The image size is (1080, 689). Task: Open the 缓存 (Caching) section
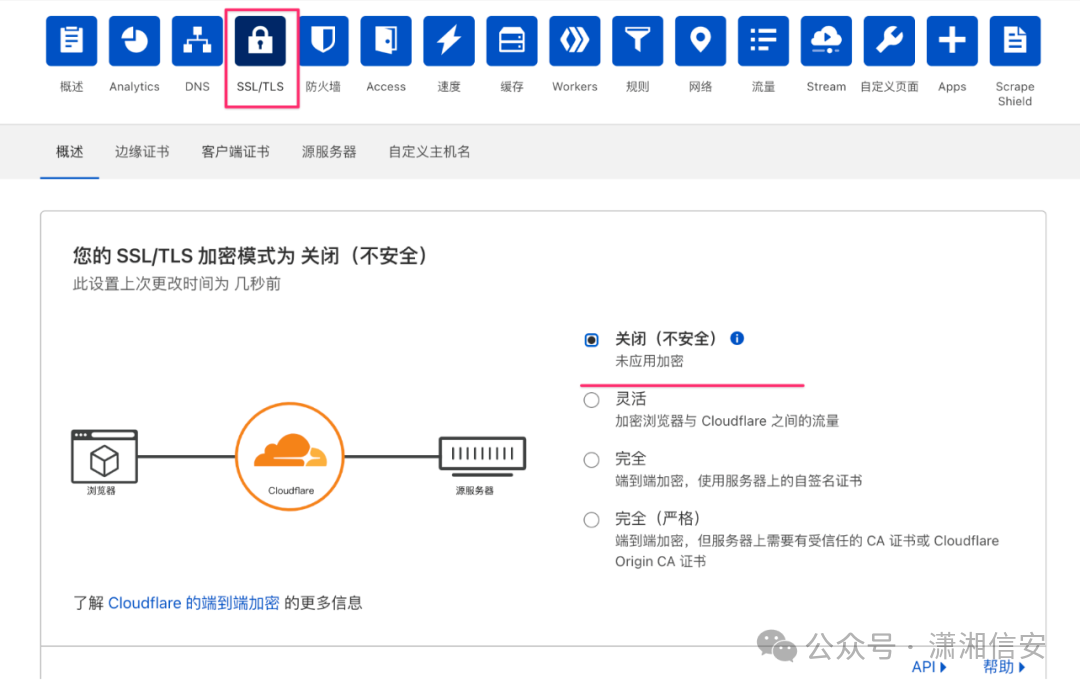512,40
